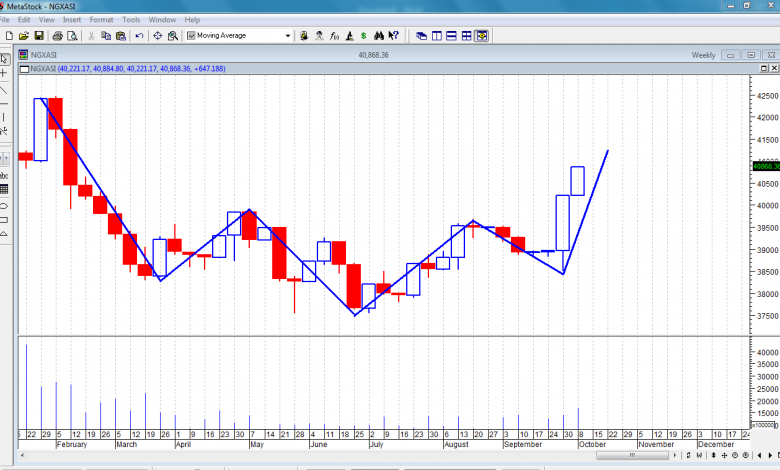This screenshot has width=780, height=470.
Task: Select the rectangle drawing tool
Action: (4, 219)
